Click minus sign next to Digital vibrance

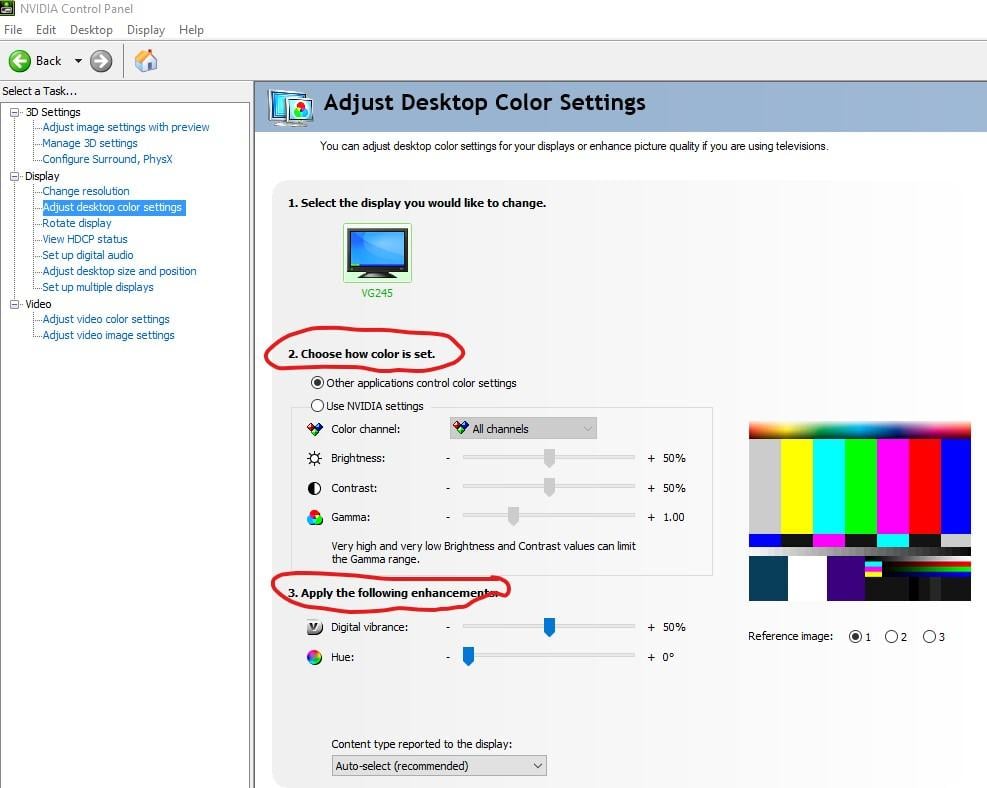click(x=448, y=628)
